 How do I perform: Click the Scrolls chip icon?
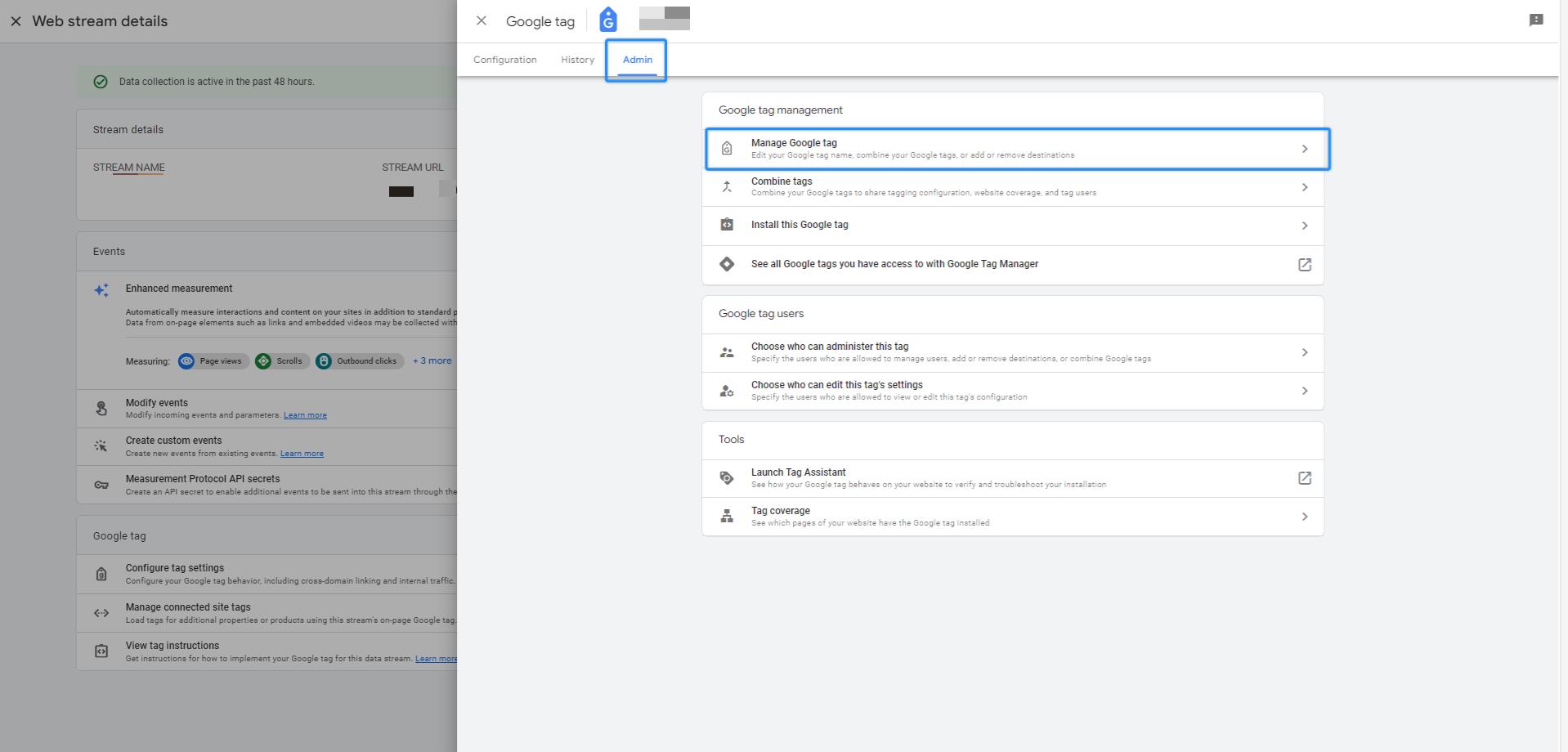pos(263,361)
